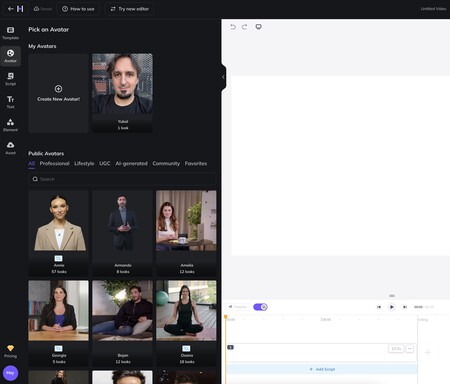Open the How to use guide
Screen dimensions: 450x384
coord(78,9)
